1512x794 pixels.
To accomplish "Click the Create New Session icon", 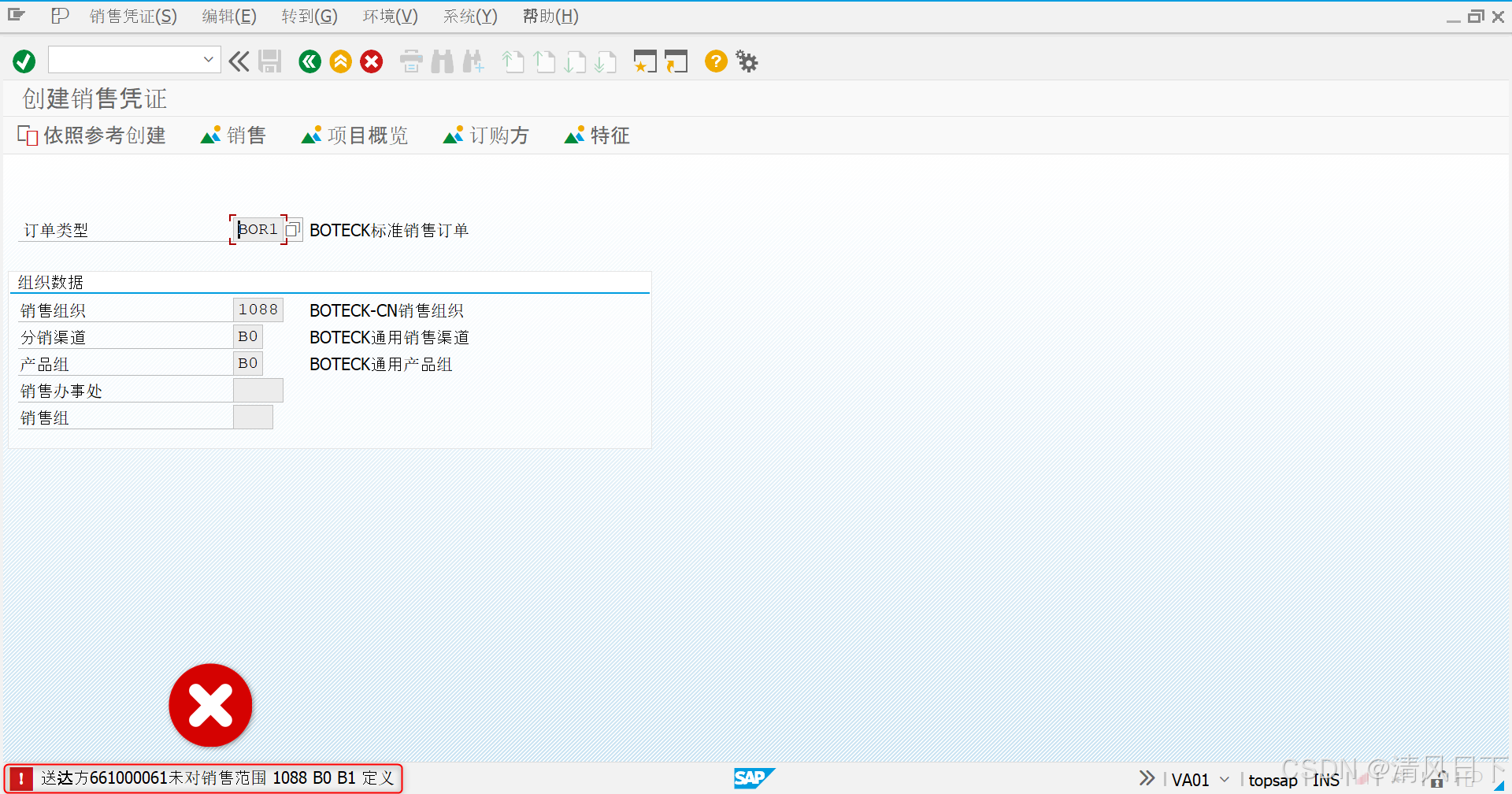I will coord(645,61).
